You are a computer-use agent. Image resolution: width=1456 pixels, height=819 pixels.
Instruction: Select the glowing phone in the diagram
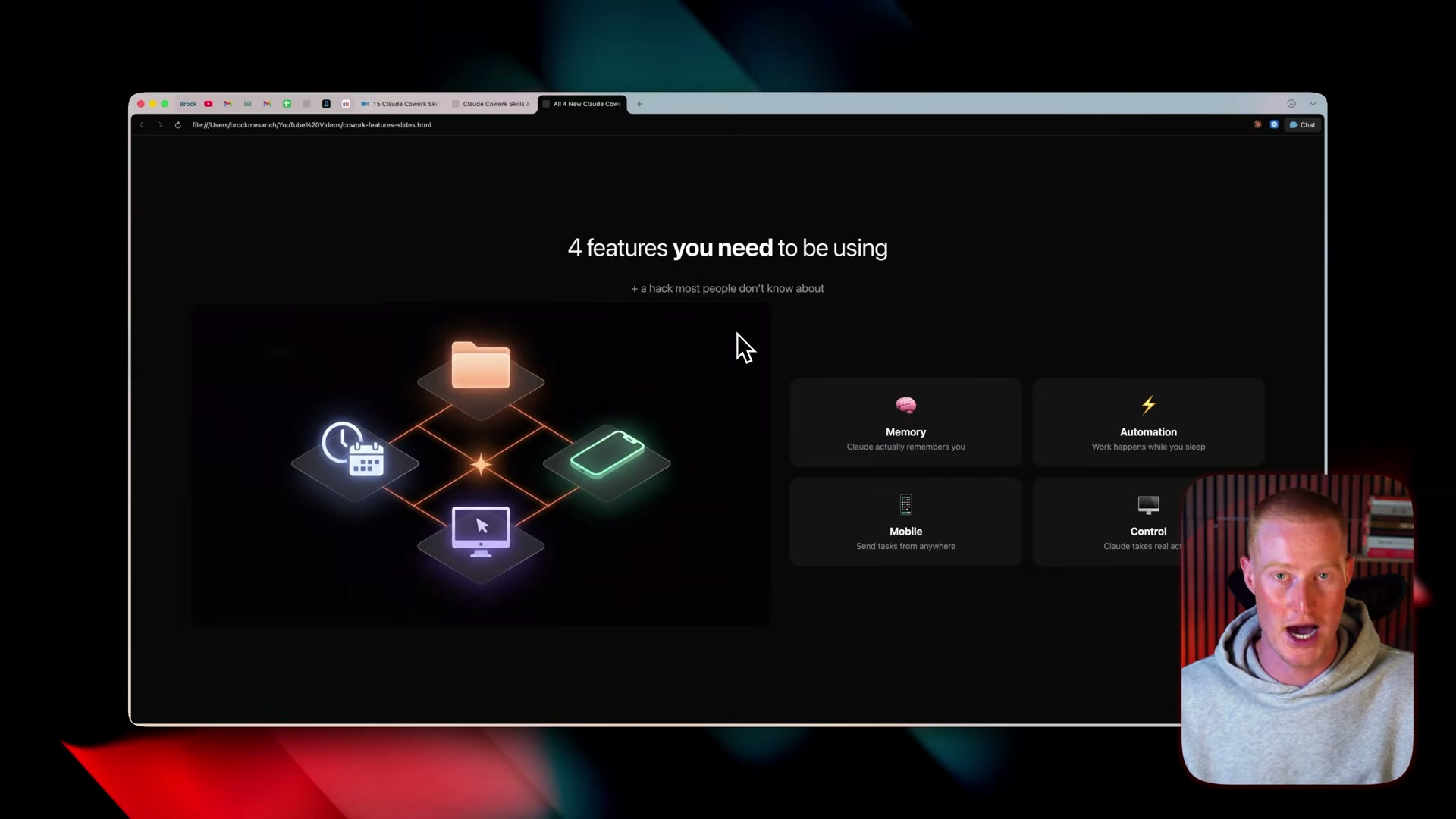tap(607, 455)
